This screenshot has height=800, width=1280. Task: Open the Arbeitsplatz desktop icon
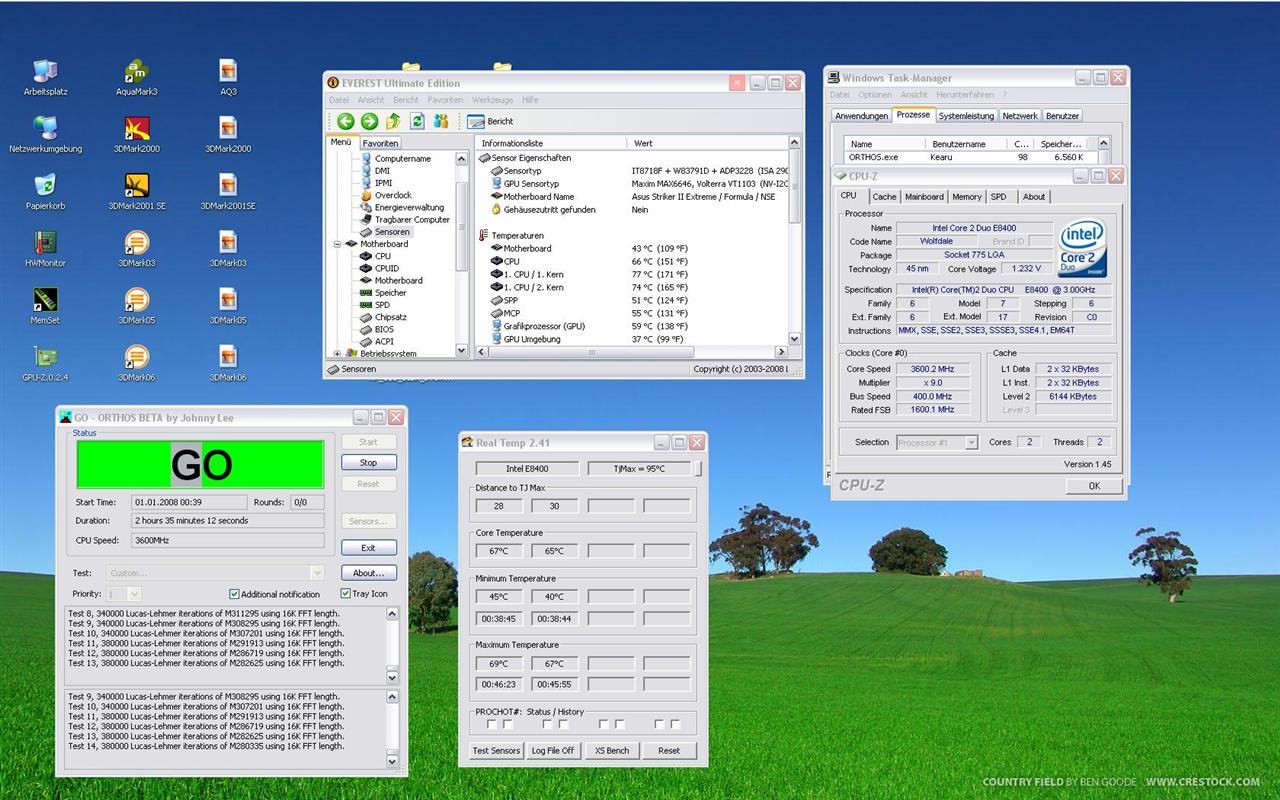45,78
